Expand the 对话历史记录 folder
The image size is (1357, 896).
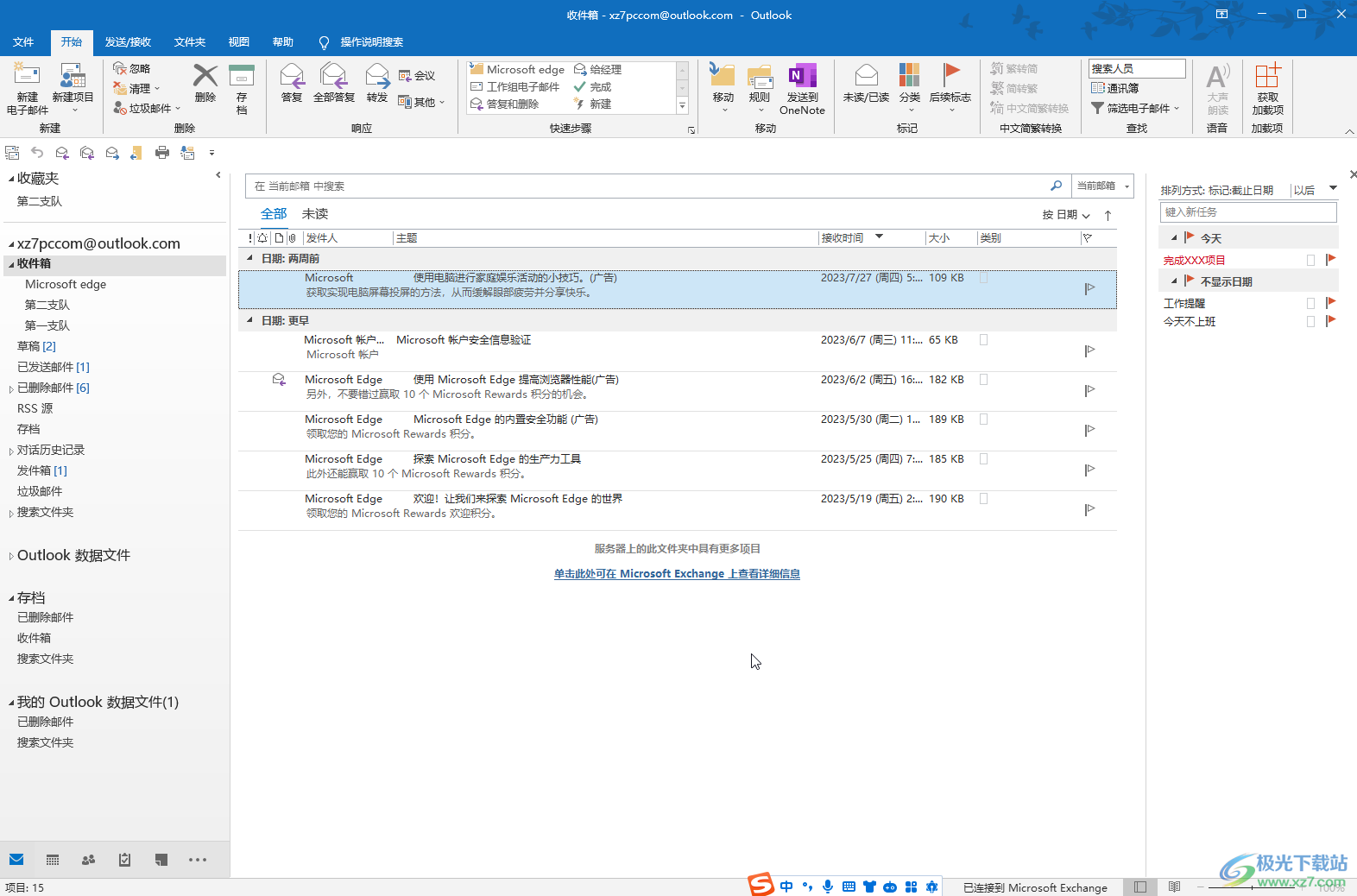(x=10, y=451)
